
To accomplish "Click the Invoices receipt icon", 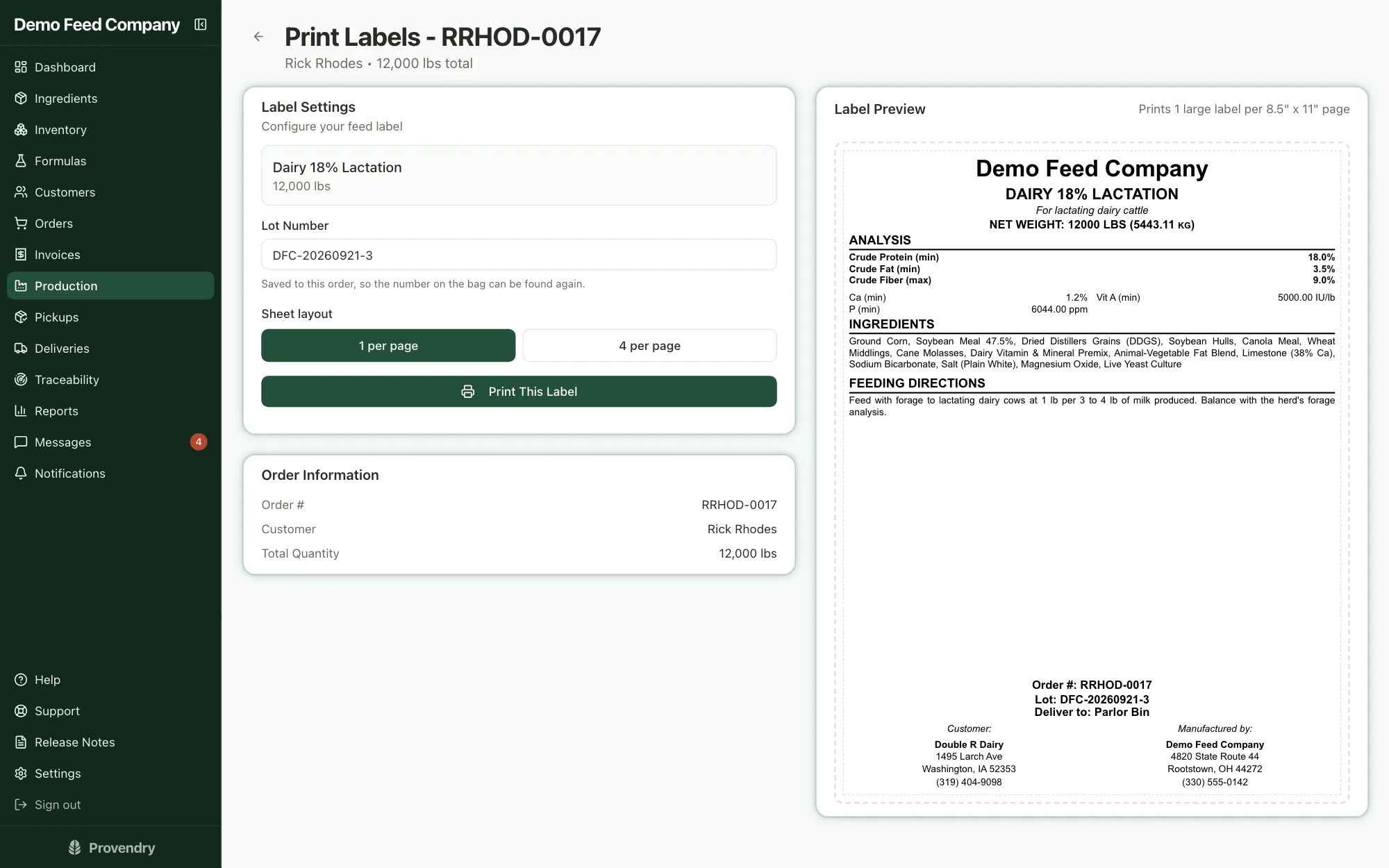I will coord(21,255).
